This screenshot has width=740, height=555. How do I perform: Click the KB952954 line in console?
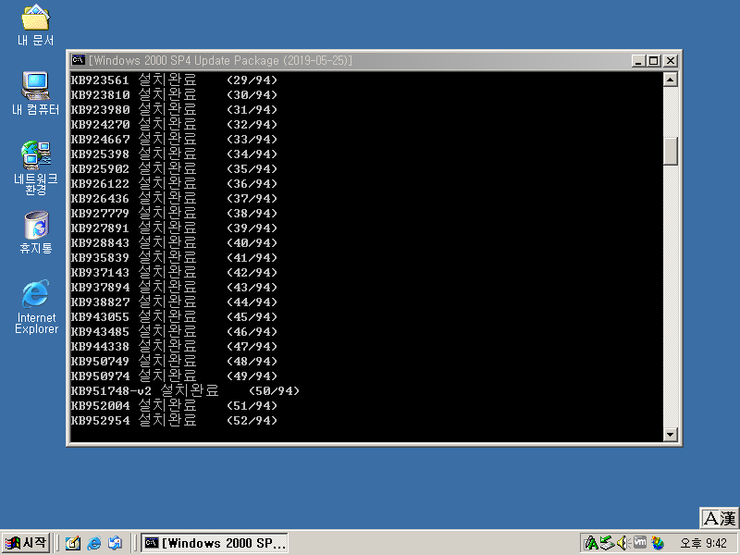(x=174, y=420)
